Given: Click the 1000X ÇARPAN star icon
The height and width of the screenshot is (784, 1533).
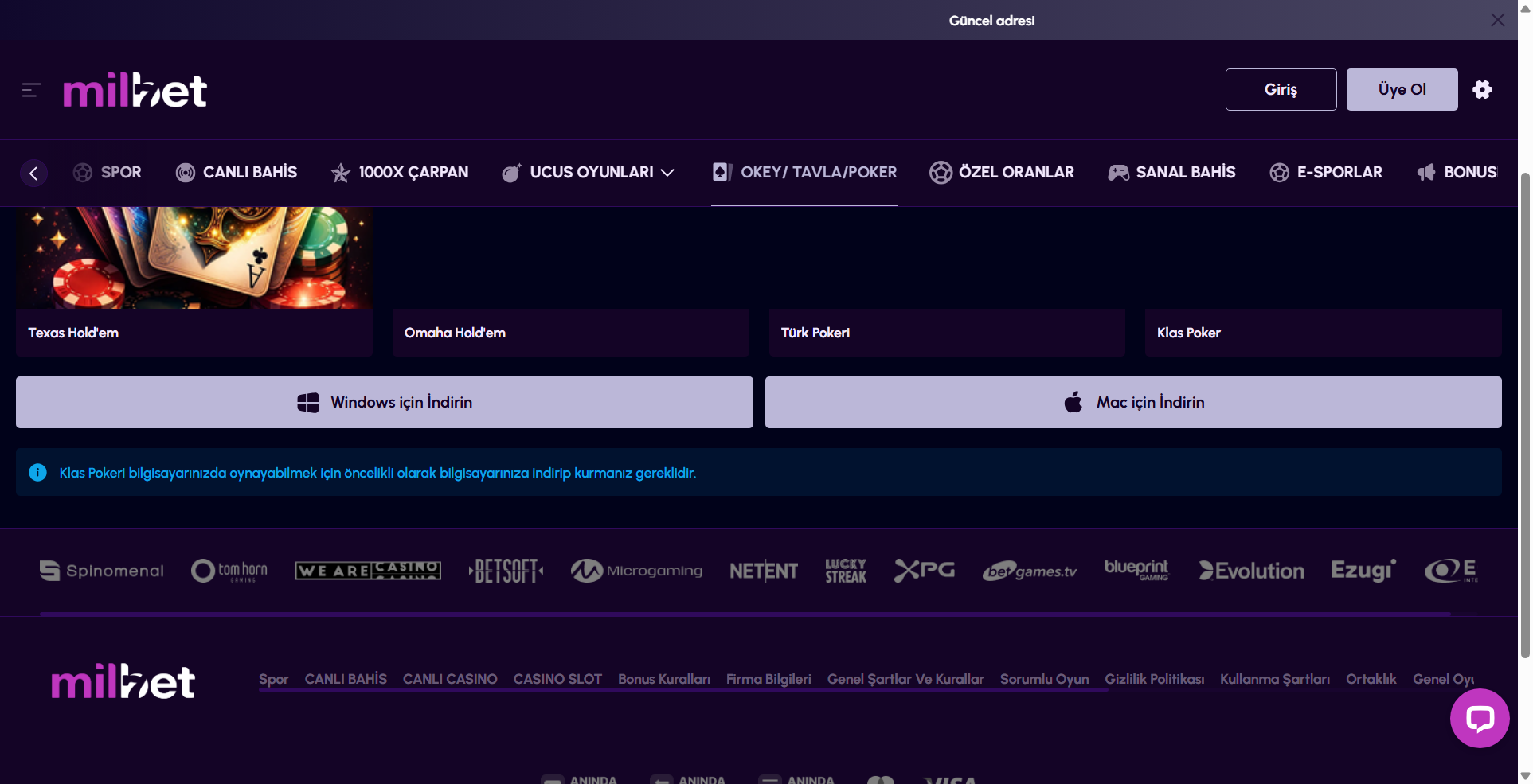Looking at the screenshot, I should [341, 173].
